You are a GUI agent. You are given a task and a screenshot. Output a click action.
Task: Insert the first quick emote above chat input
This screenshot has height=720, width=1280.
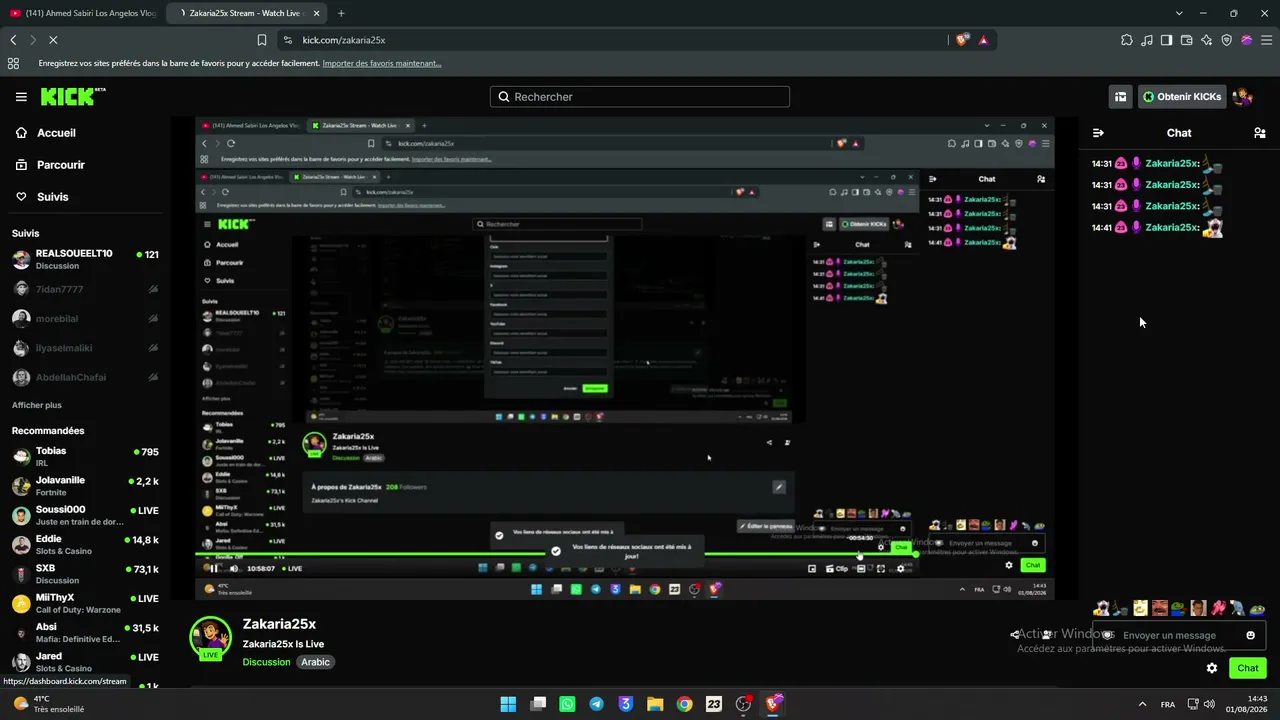click(x=1101, y=608)
